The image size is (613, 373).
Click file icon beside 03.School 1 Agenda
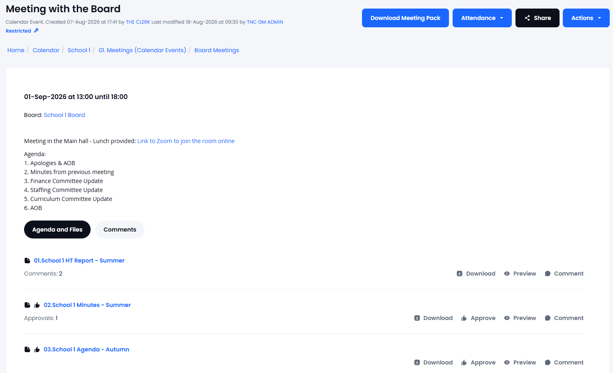click(27, 350)
